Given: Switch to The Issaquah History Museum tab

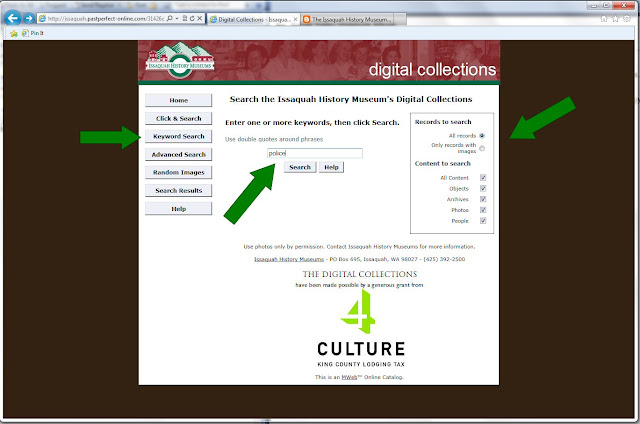Looking at the screenshot, I should [347, 19].
